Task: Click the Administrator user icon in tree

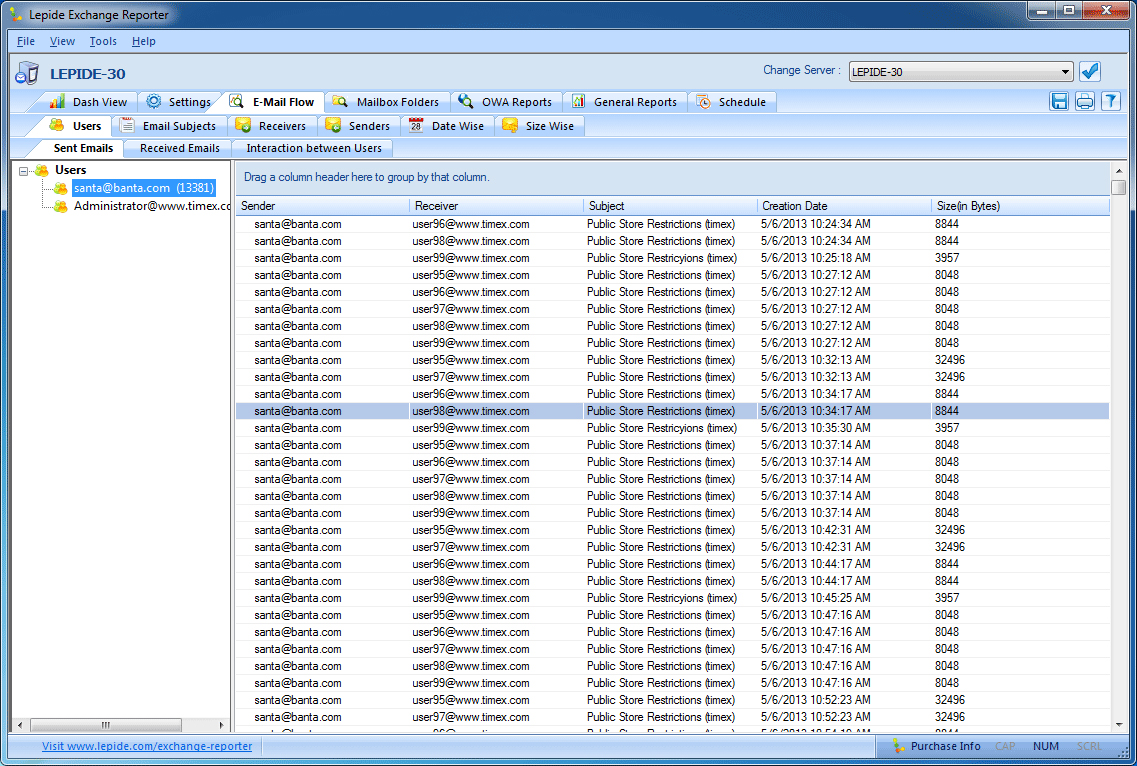Action: coord(61,207)
